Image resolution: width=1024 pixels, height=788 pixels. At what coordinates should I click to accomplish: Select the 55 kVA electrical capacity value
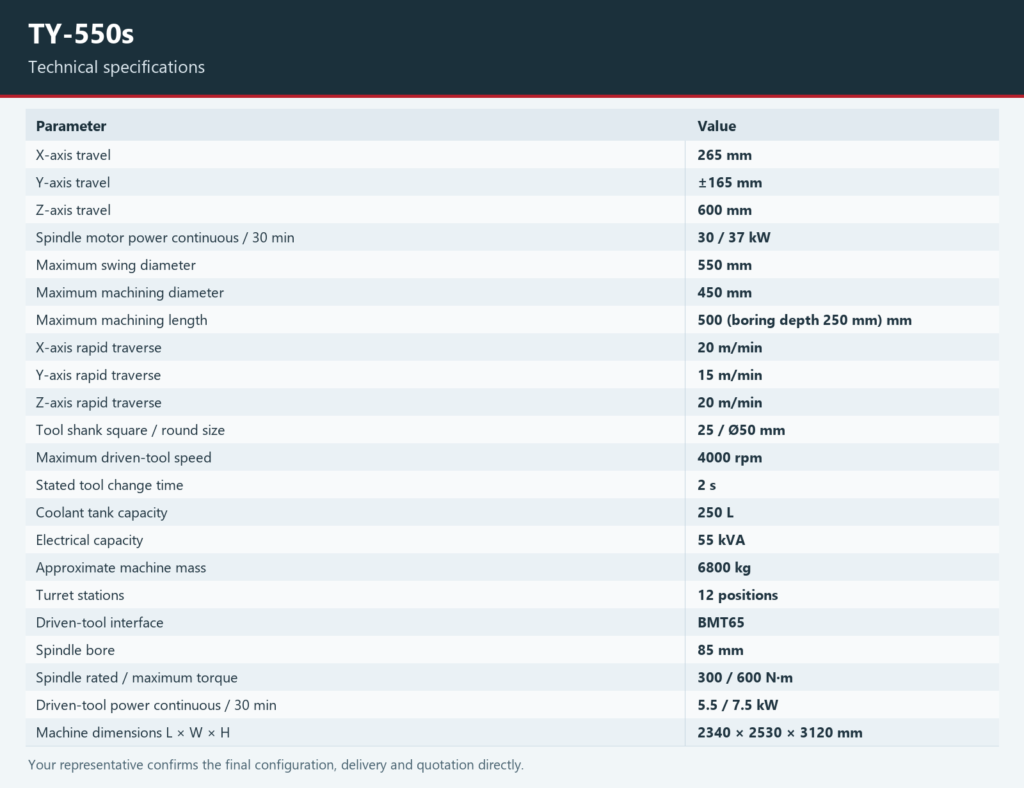coord(721,540)
